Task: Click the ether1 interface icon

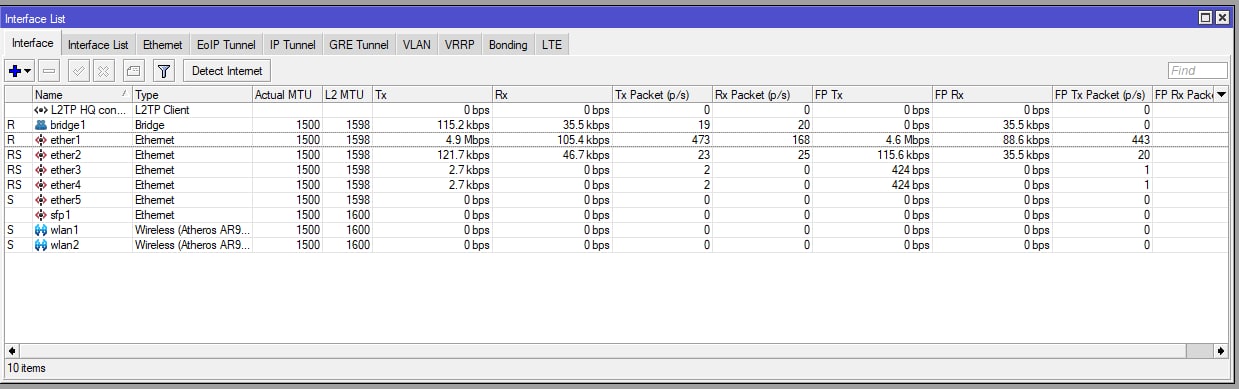Action: (41, 140)
